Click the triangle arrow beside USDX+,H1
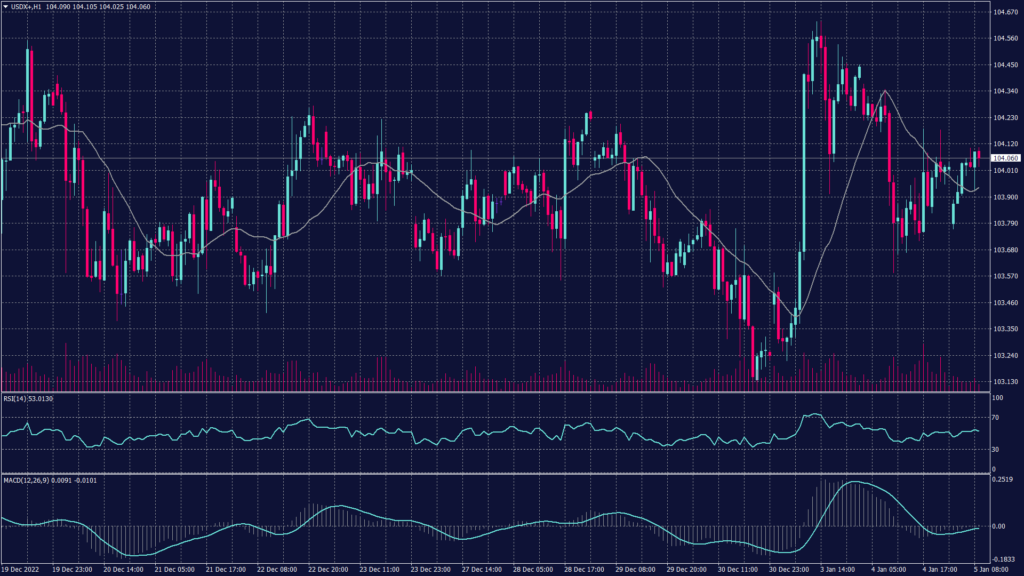The width and height of the screenshot is (1024, 576). tap(6, 7)
